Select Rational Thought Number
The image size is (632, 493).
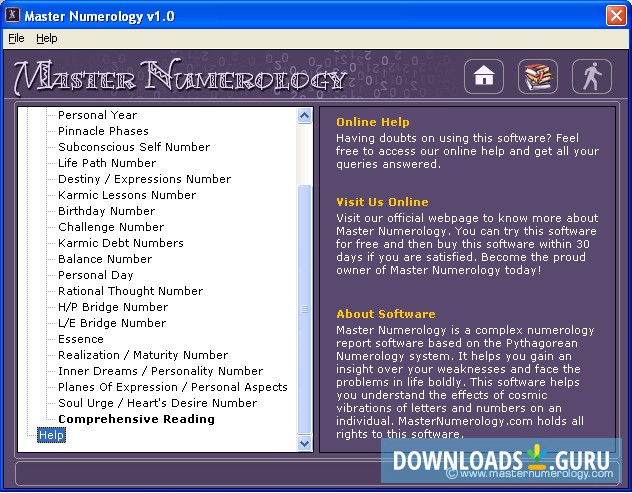[130, 291]
